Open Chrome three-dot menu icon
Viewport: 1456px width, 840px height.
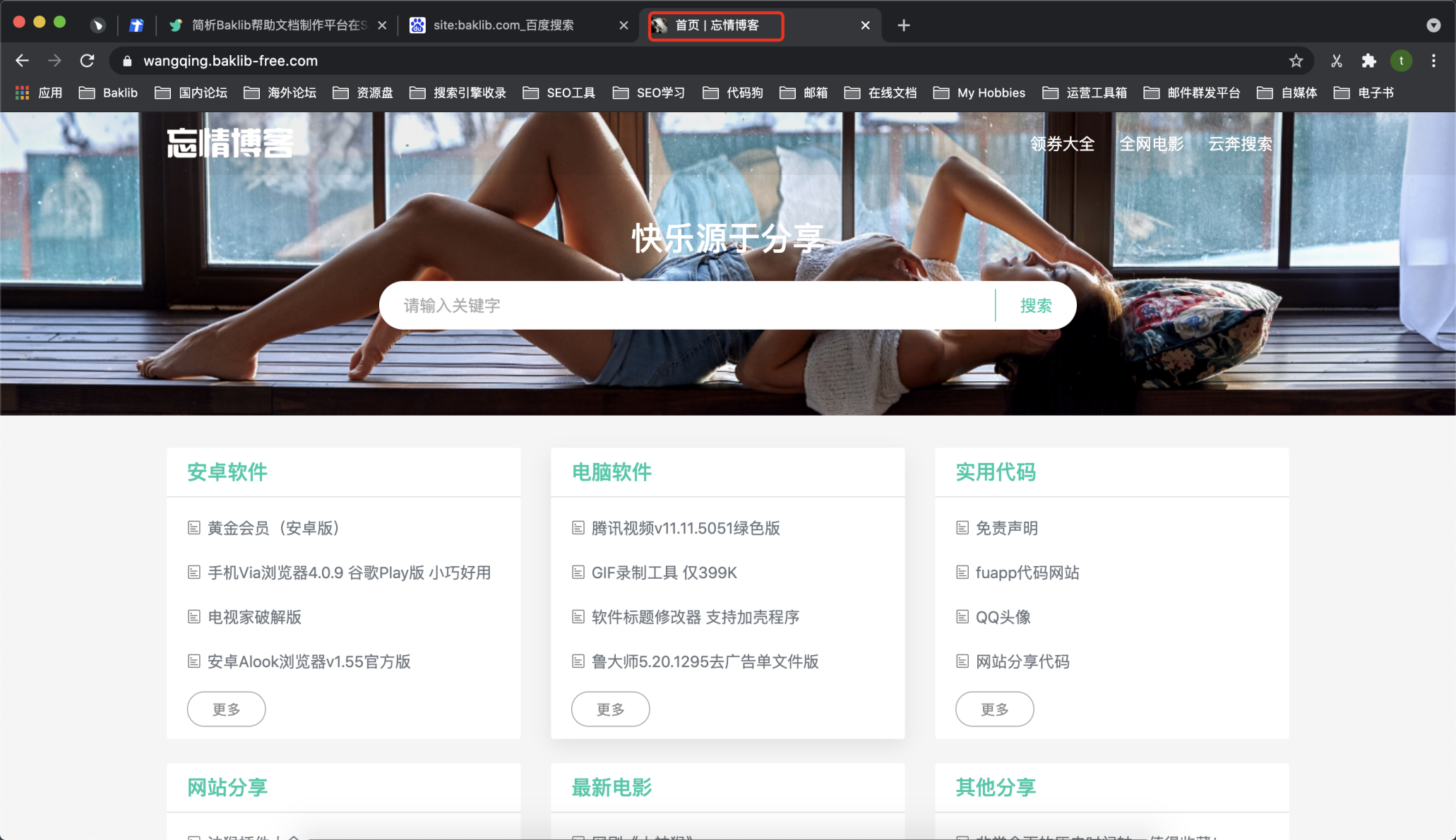point(1433,61)
